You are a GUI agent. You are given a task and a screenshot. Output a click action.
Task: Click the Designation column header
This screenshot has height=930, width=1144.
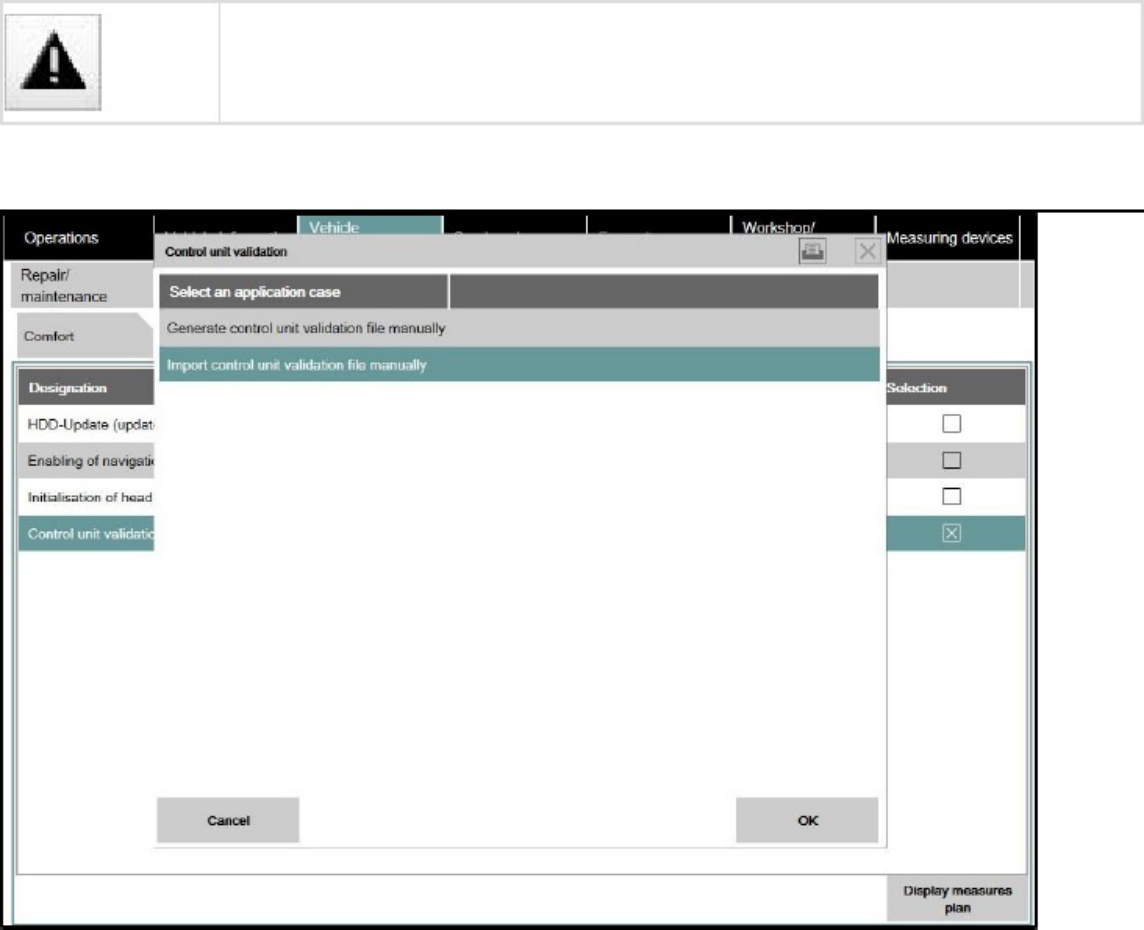coord(86,387)
